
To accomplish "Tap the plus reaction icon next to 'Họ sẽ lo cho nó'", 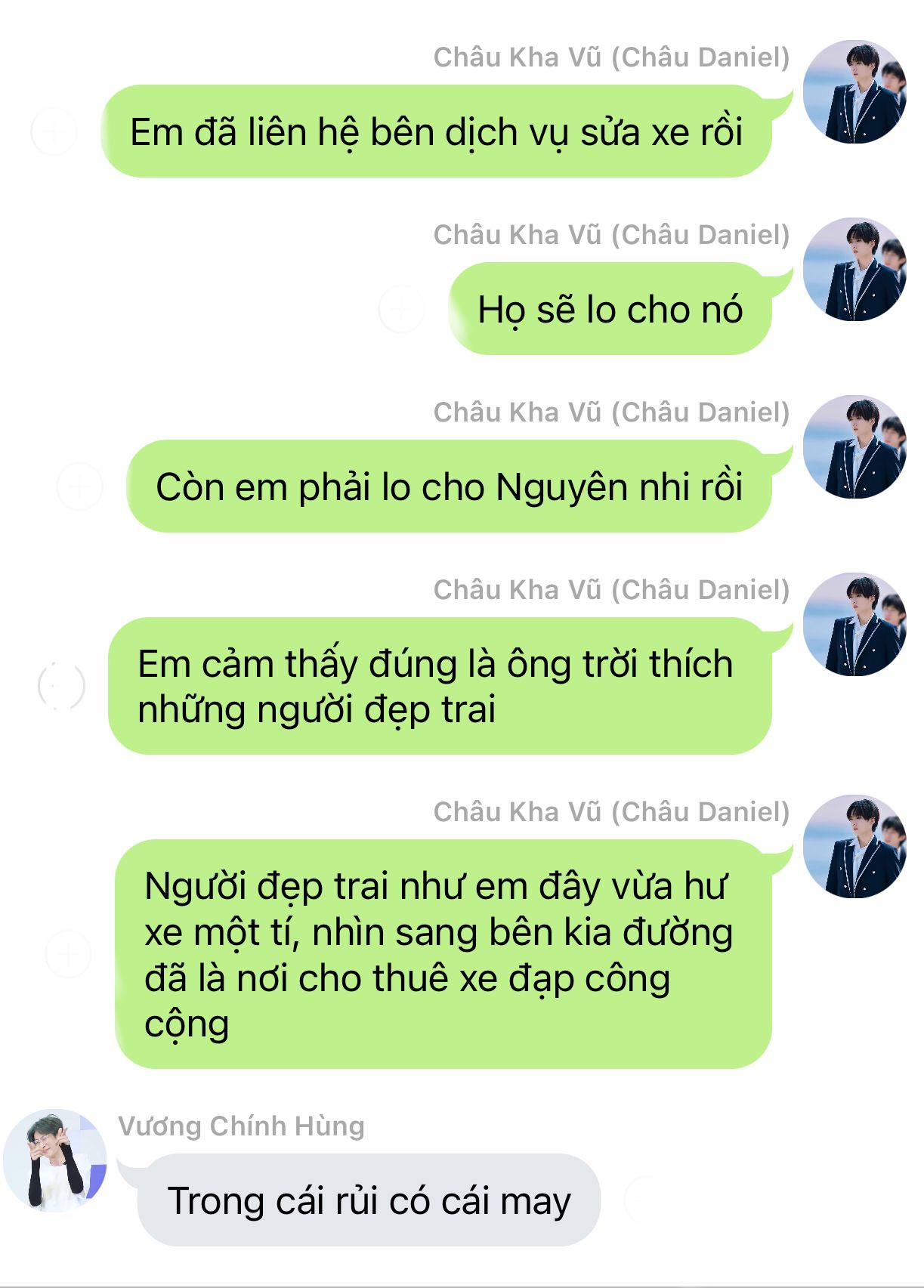I will [401, 309].
